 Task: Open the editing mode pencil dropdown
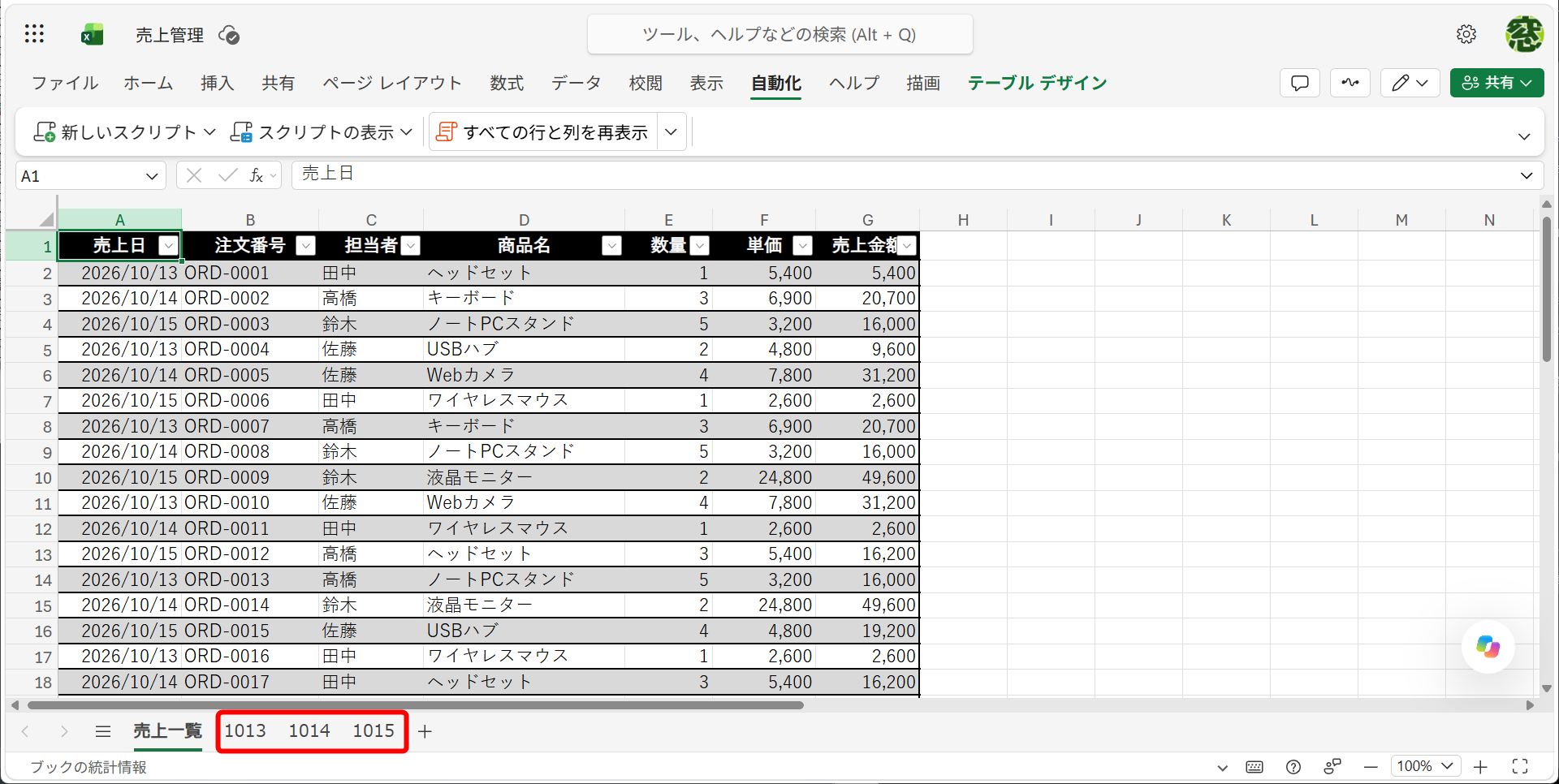pos(1410,83)
